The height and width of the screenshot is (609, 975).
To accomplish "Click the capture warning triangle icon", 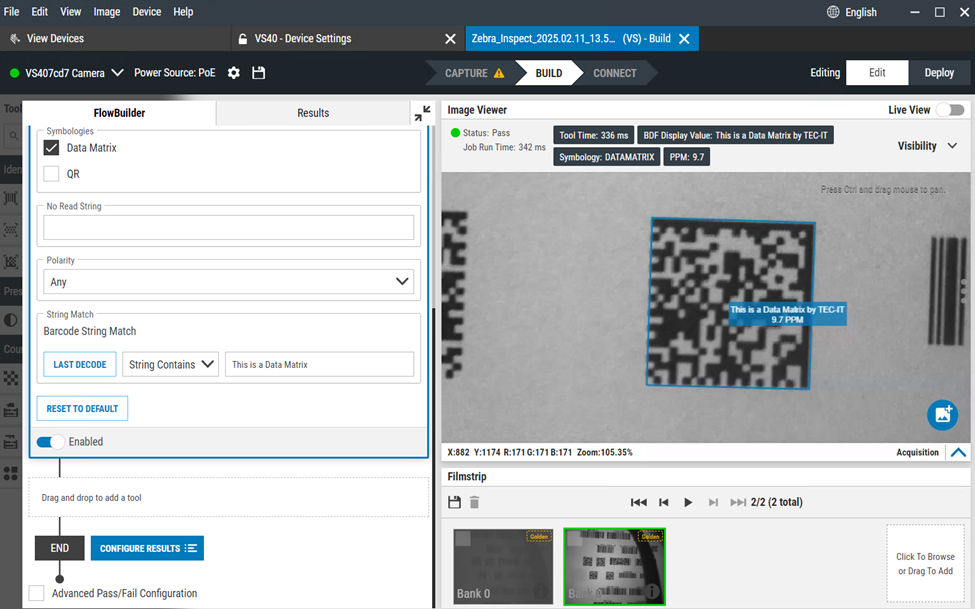I will pos(499,73).
